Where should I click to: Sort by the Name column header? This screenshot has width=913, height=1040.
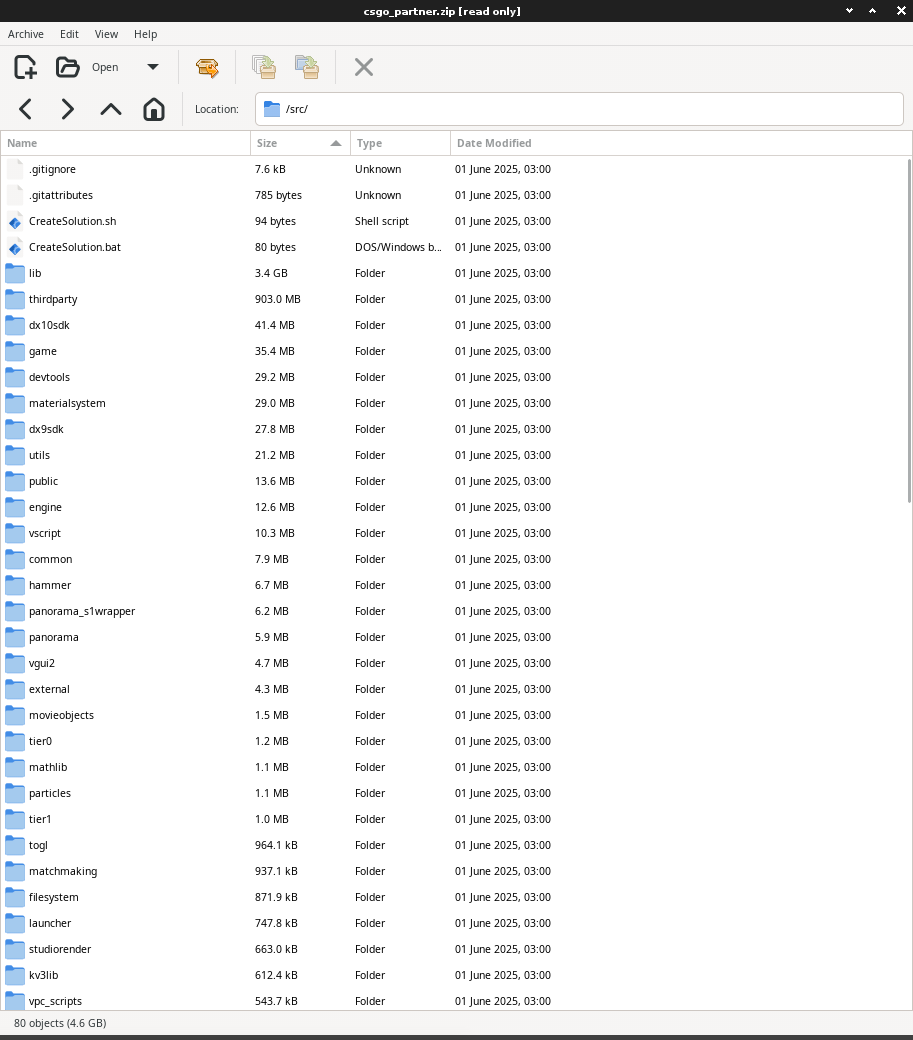pyautogui.click(x=125, y=143)
